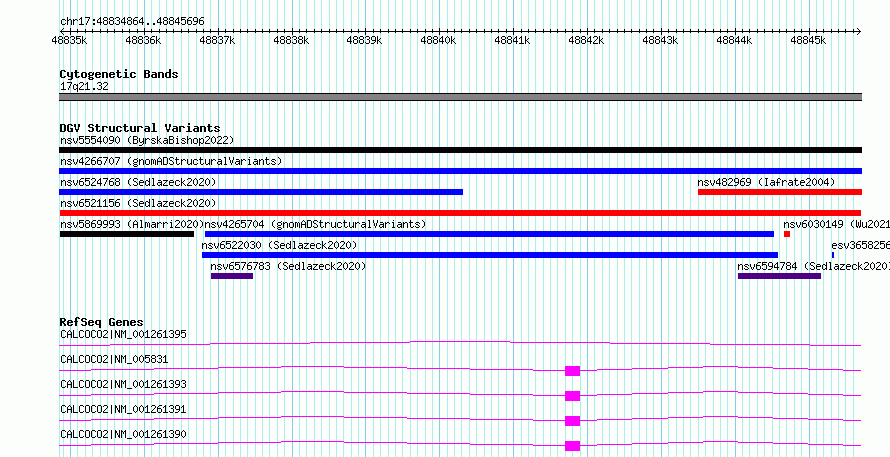
Task: Select the NM_001261390 magenta exon box
Action: click(572, 446)
